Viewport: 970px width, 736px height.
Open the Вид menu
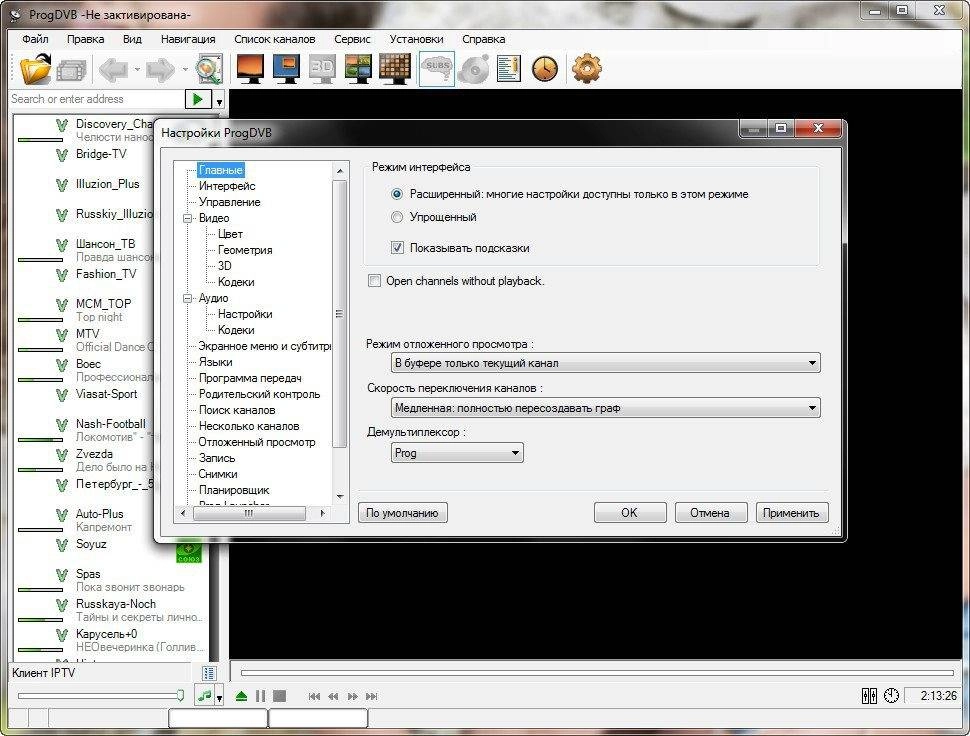132,39
